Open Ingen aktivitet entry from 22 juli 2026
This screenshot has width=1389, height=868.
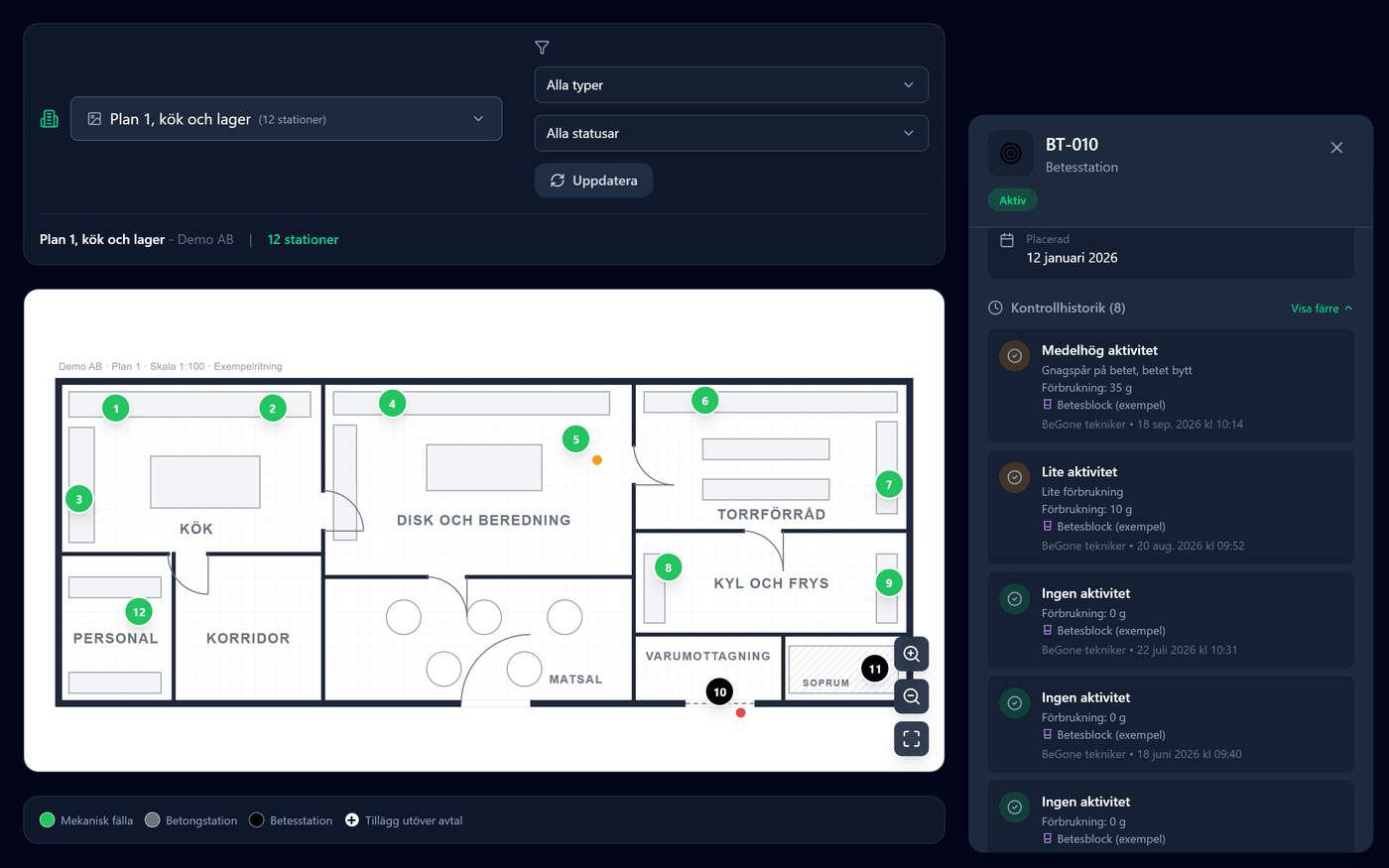click(x=1171, y=621)
